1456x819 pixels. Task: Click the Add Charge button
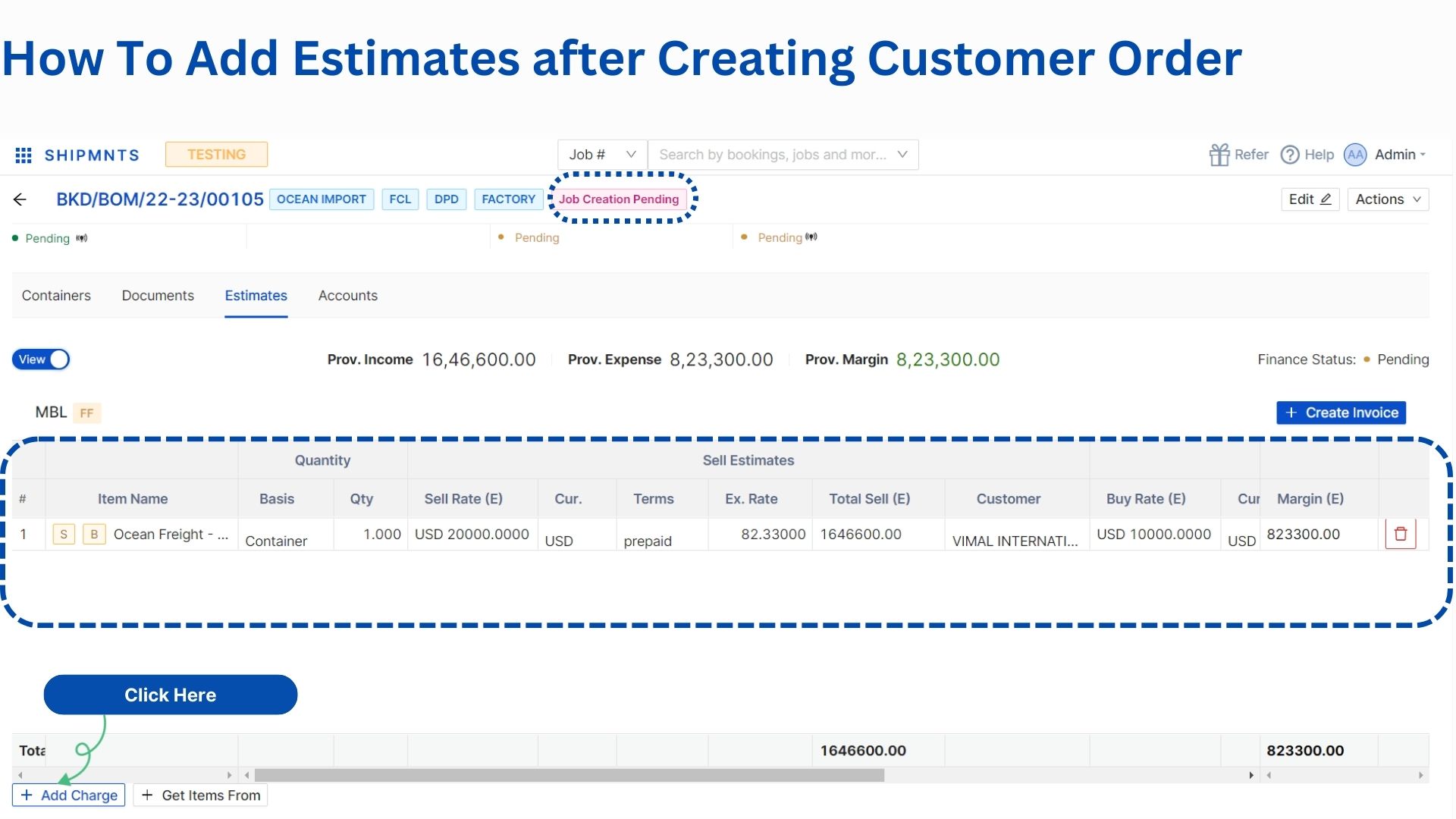69,794
